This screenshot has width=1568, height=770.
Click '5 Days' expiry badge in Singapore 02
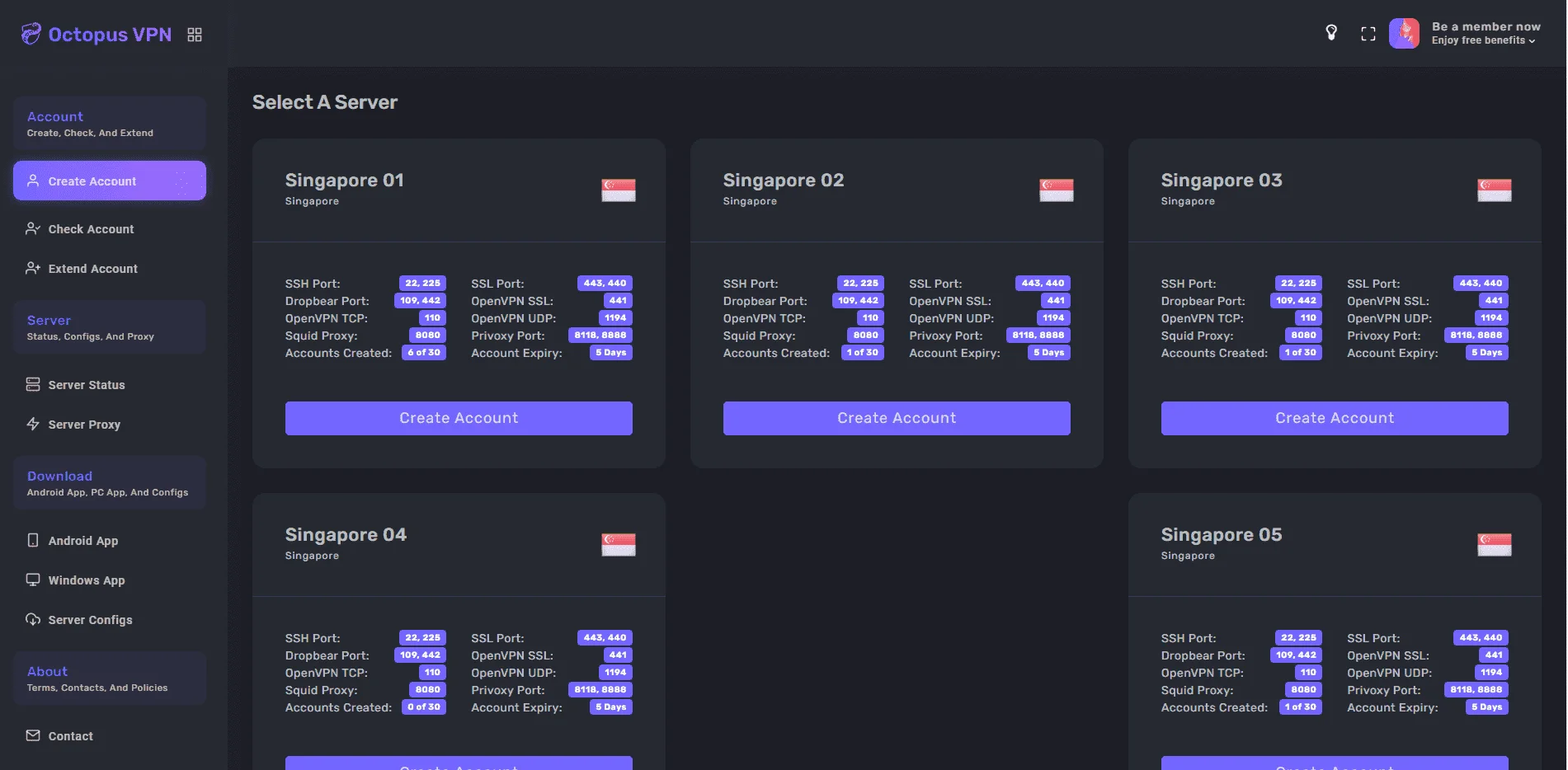1049,352
